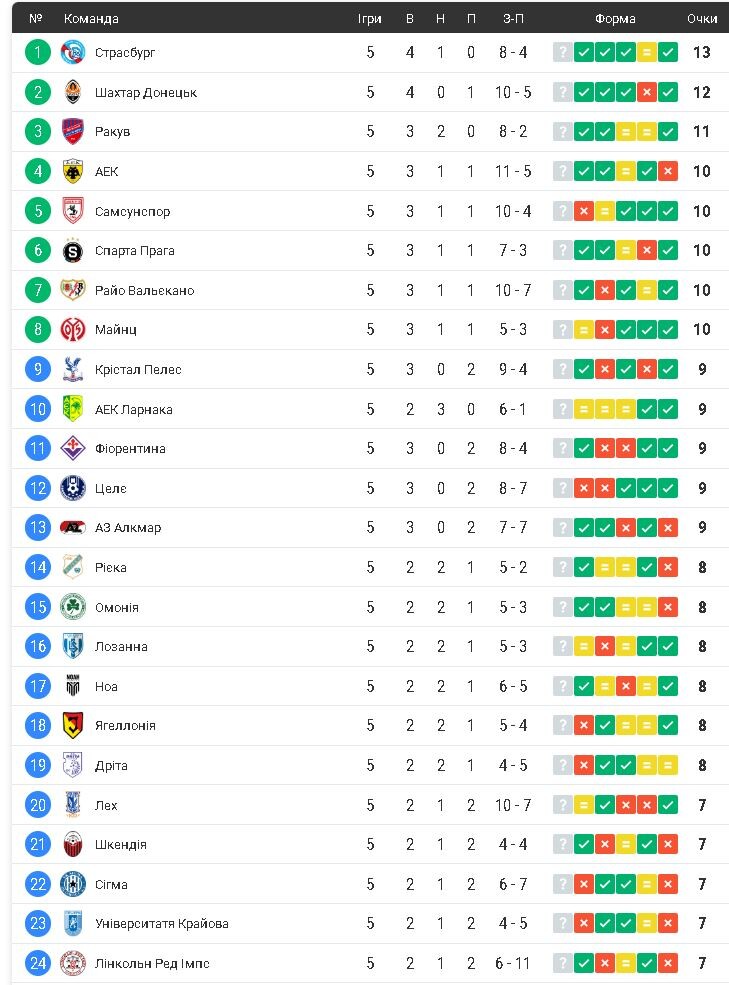Screen dimensions: 729x985
Task: Click the question mark form box for Strasbourg
Action: click(x=563, y=53)
